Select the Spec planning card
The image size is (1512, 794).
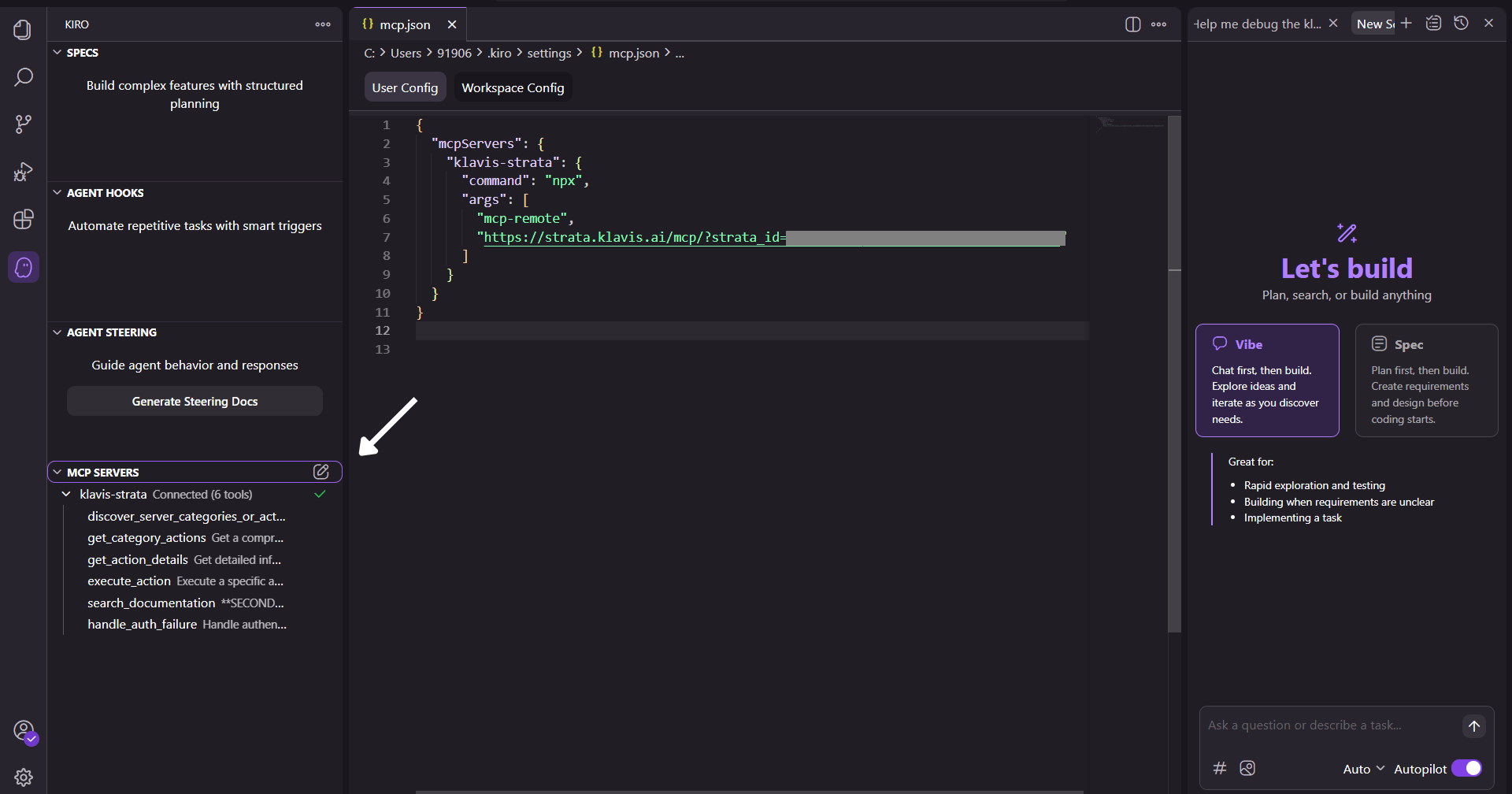click(x=1426, y=380)
